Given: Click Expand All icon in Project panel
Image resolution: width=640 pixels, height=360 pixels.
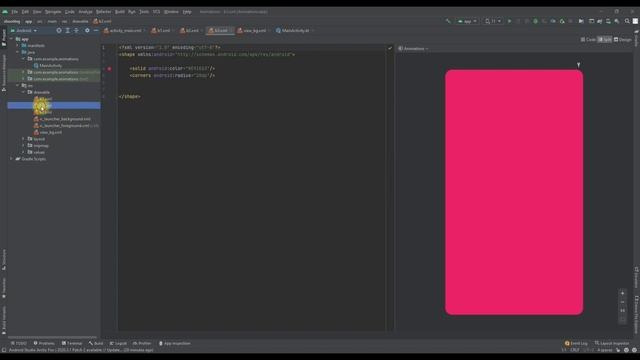Looking at the screenshot, I should (68, 30).
